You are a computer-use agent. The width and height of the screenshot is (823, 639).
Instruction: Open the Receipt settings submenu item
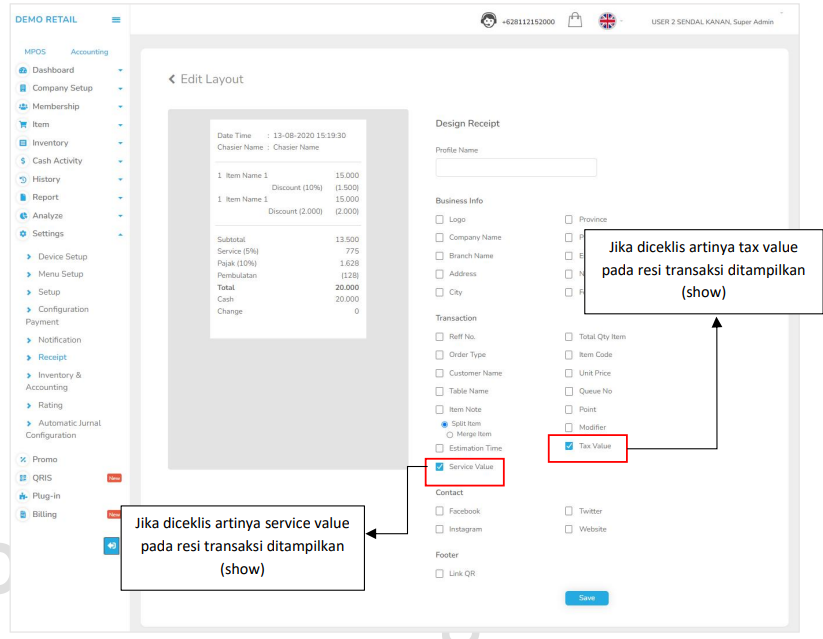coord(52,357)
